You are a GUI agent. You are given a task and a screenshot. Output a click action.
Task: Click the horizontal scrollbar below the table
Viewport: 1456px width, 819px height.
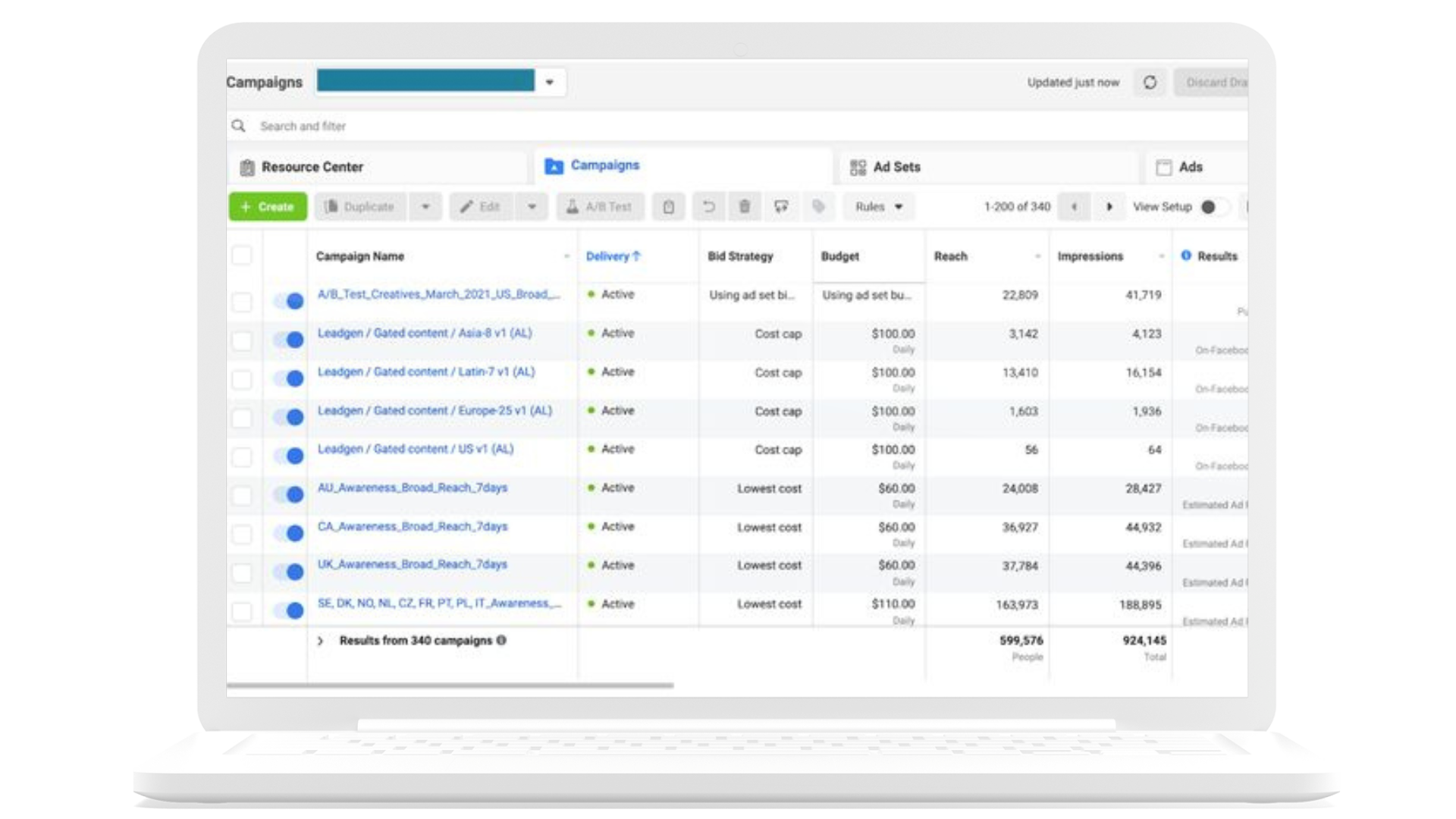450,686
